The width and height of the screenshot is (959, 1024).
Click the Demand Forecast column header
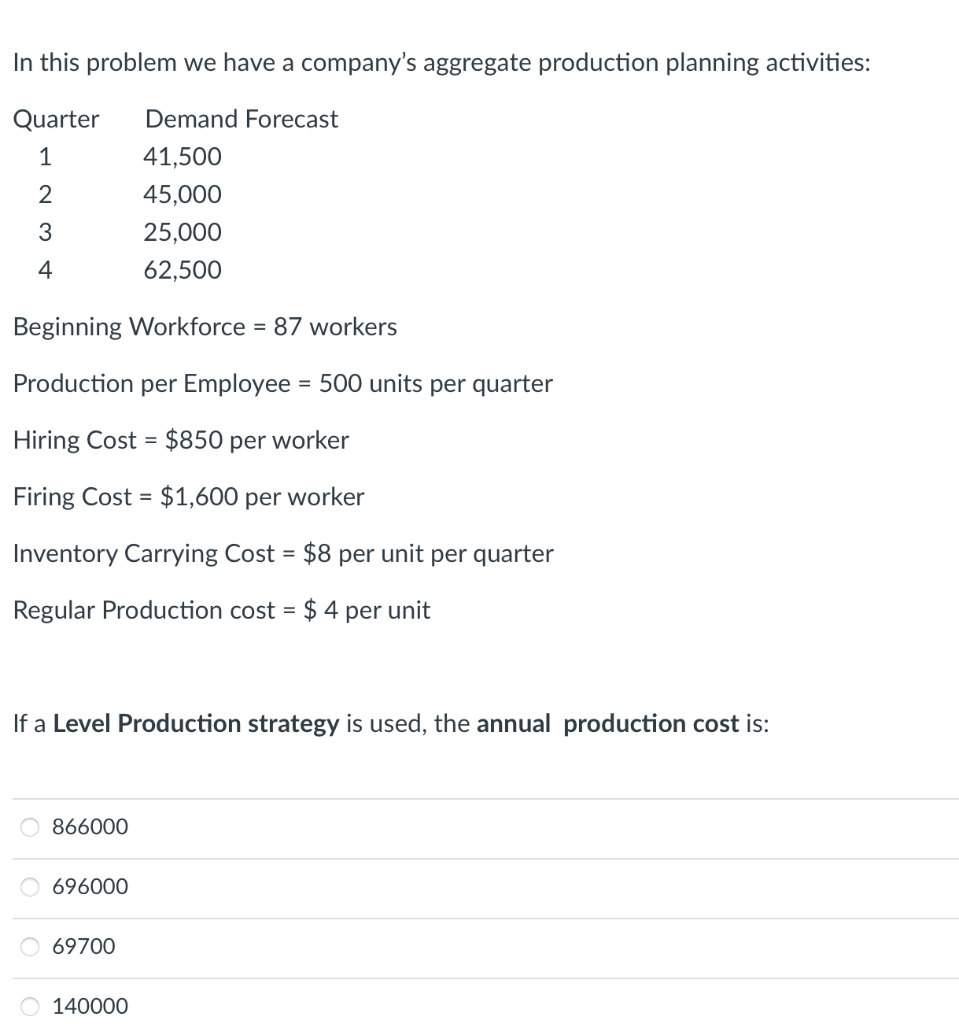(x=241, y=119)
